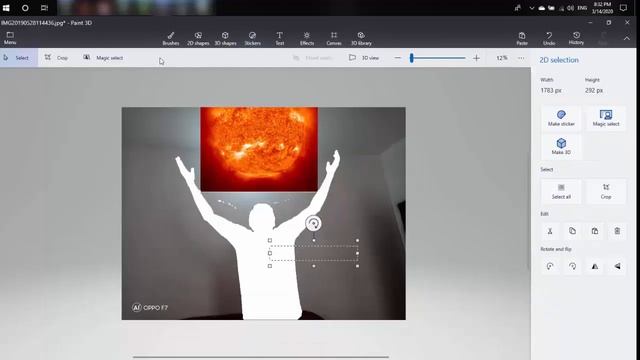640x360 pixels.
Task: Click the Select all button
Action: (x=561, y=191)
